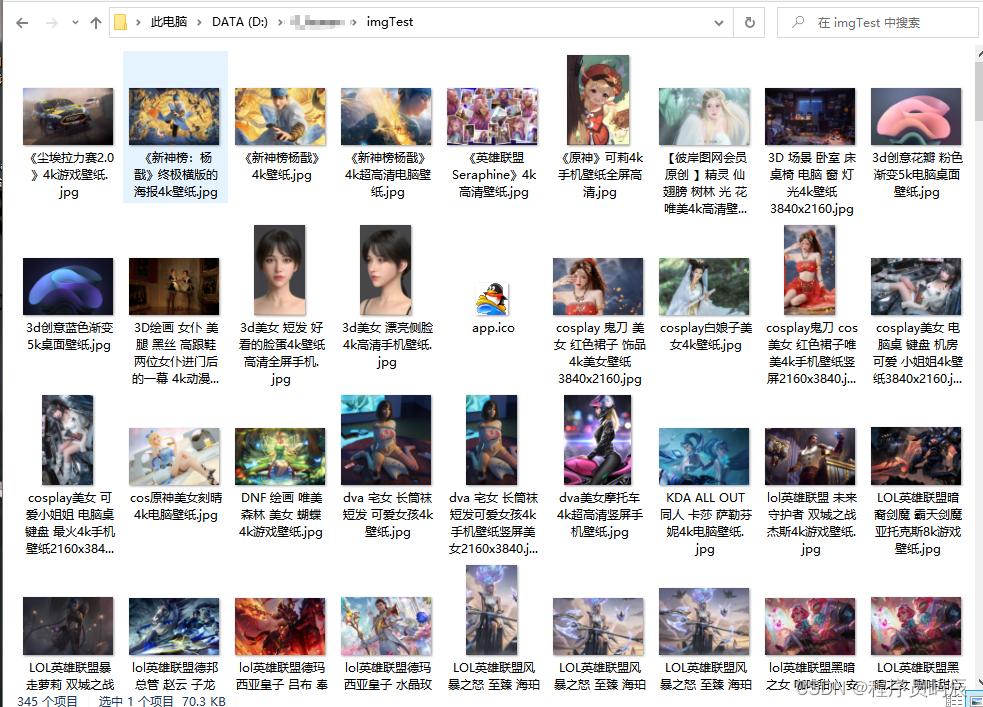Go up one folder level
This screenshot has height=707, width=983.
click(95, 23)
